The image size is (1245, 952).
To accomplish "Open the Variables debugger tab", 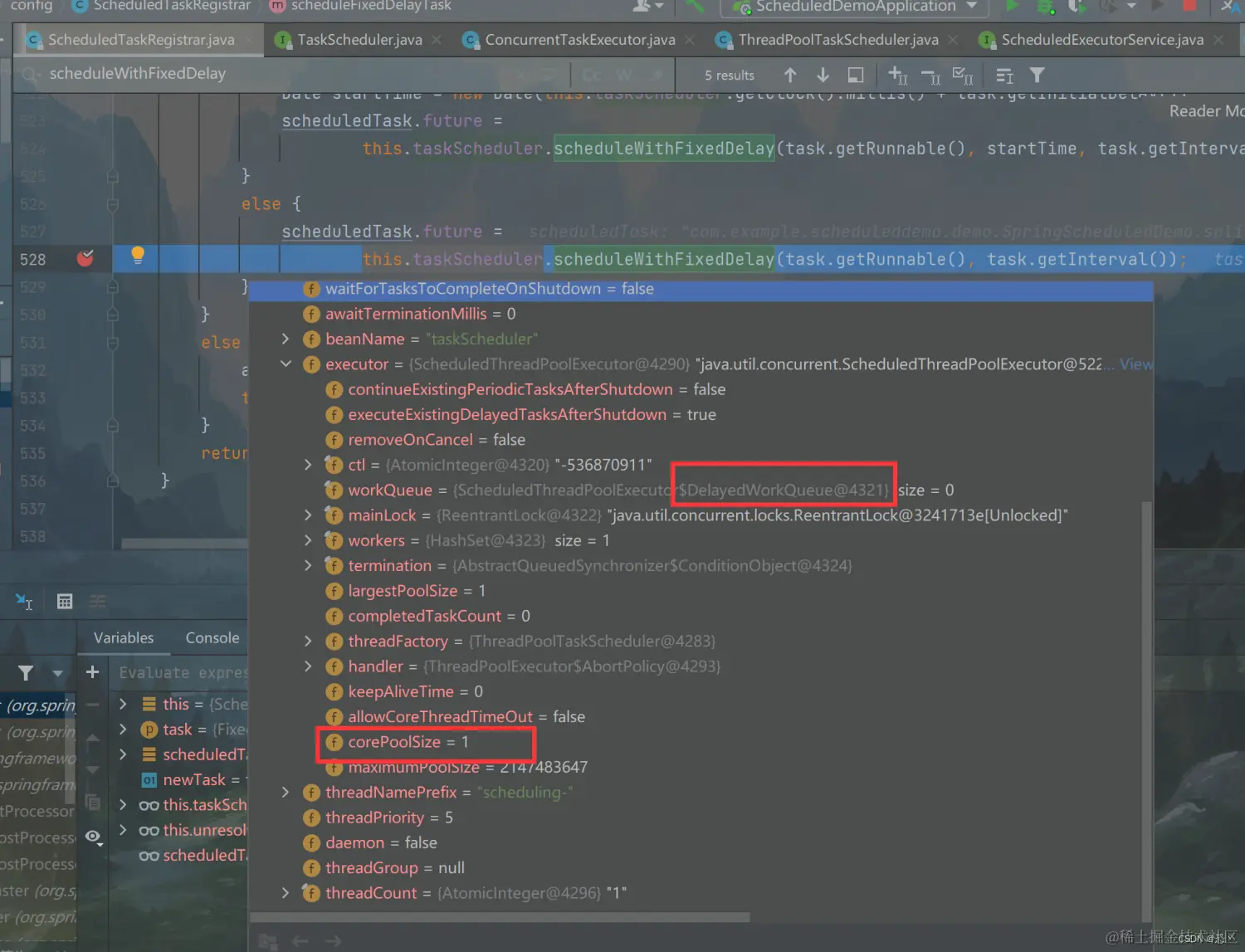I will [x=124, y=637].
